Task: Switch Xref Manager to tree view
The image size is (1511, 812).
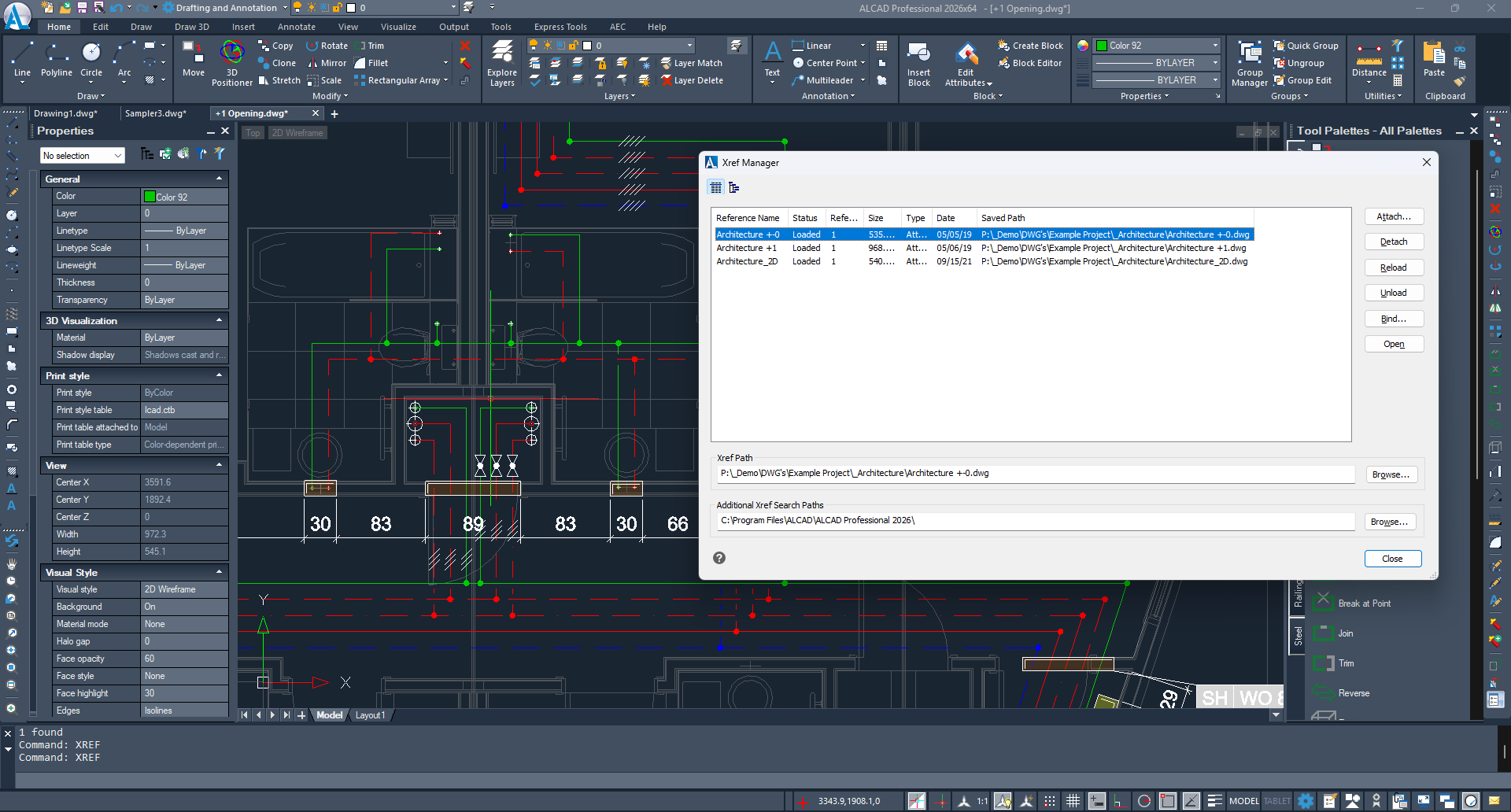Action: pos(734,187)
